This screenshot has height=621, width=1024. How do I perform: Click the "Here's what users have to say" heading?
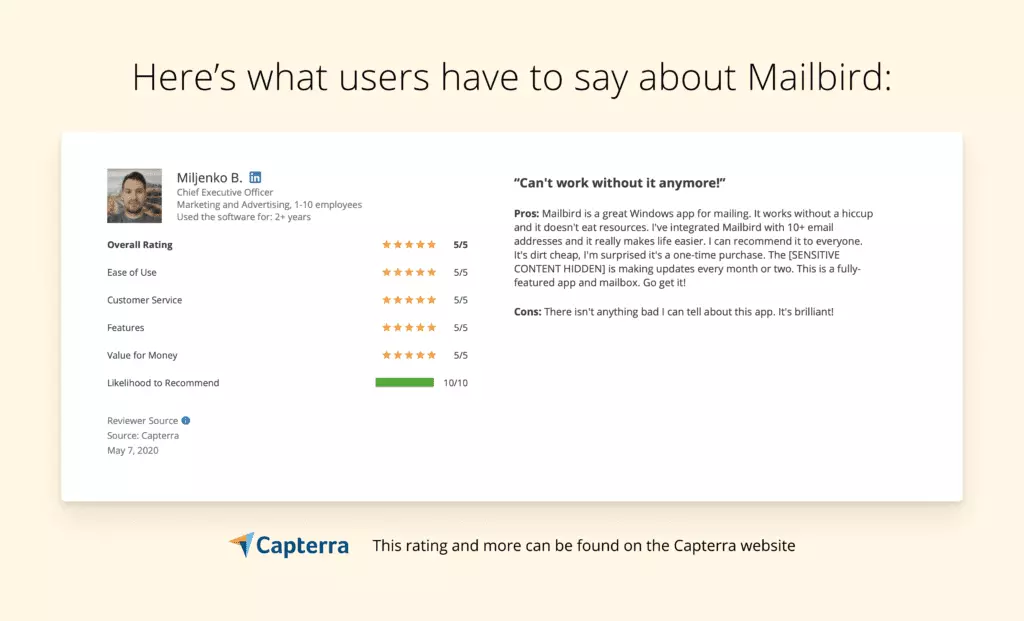[511, 77]
